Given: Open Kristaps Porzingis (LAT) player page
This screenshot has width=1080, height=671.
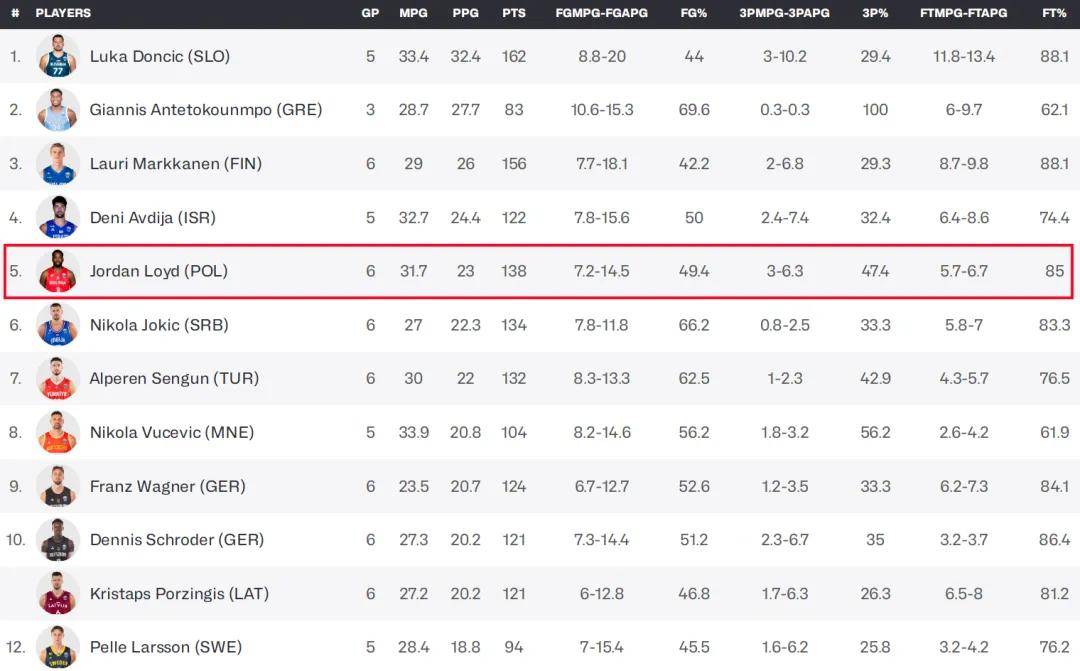Looking at the screenshot, I should coord(179,594).
